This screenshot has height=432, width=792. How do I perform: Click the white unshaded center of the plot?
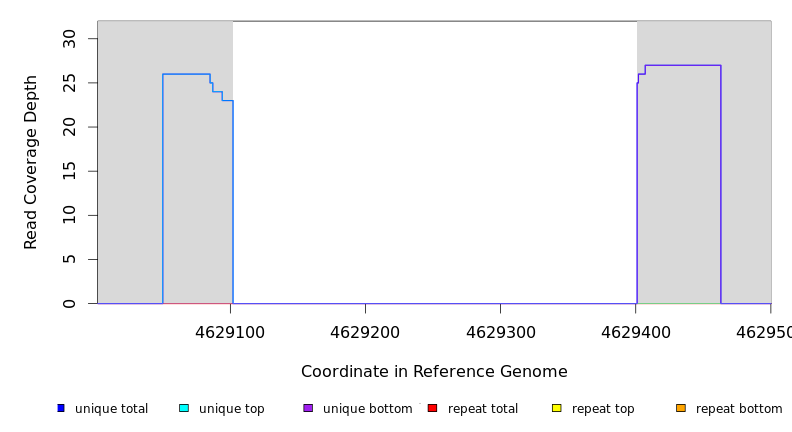pos(434,162)
